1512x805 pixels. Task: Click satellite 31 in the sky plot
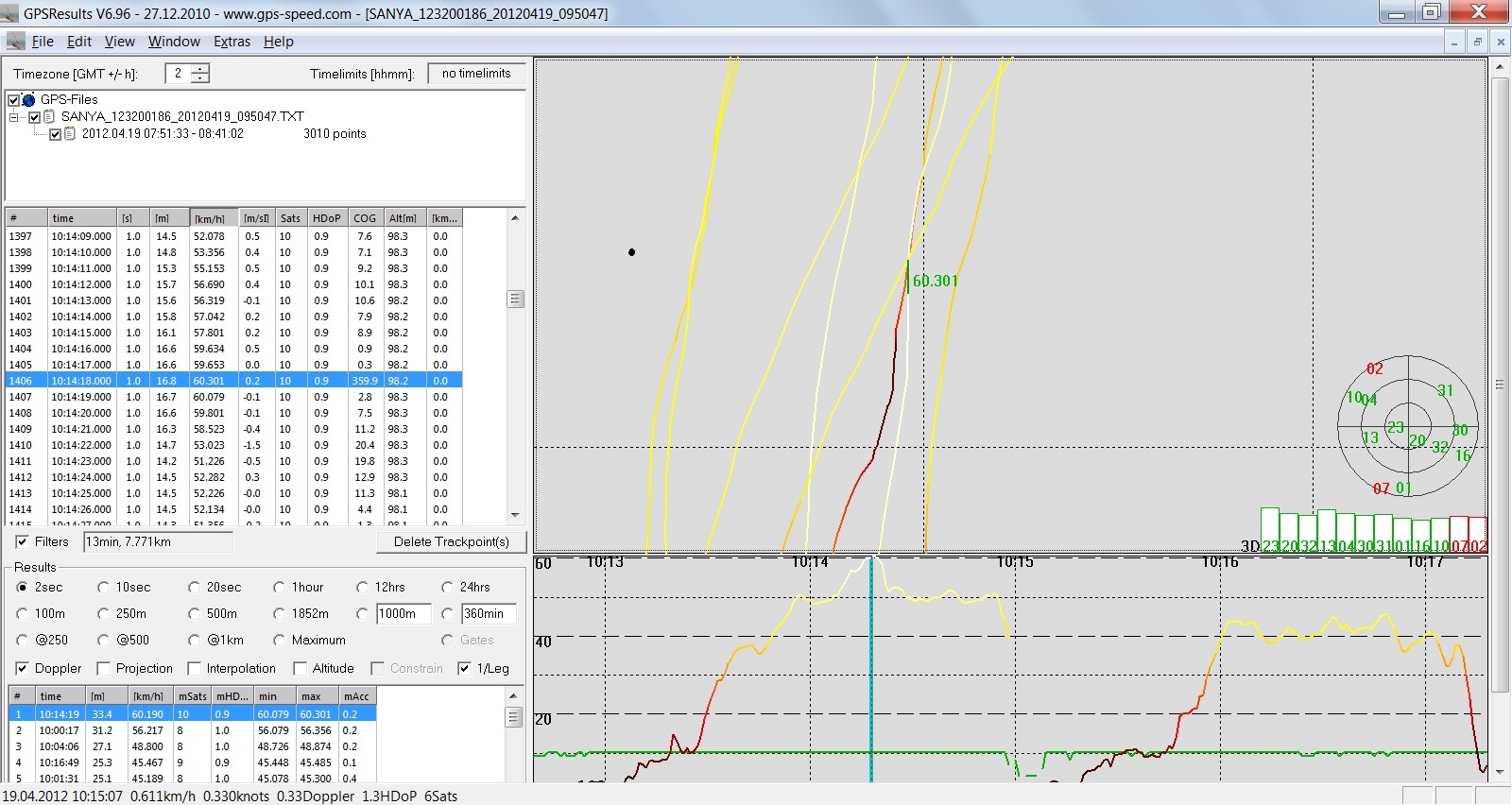pyautogui.click(x=1445, y=390)
